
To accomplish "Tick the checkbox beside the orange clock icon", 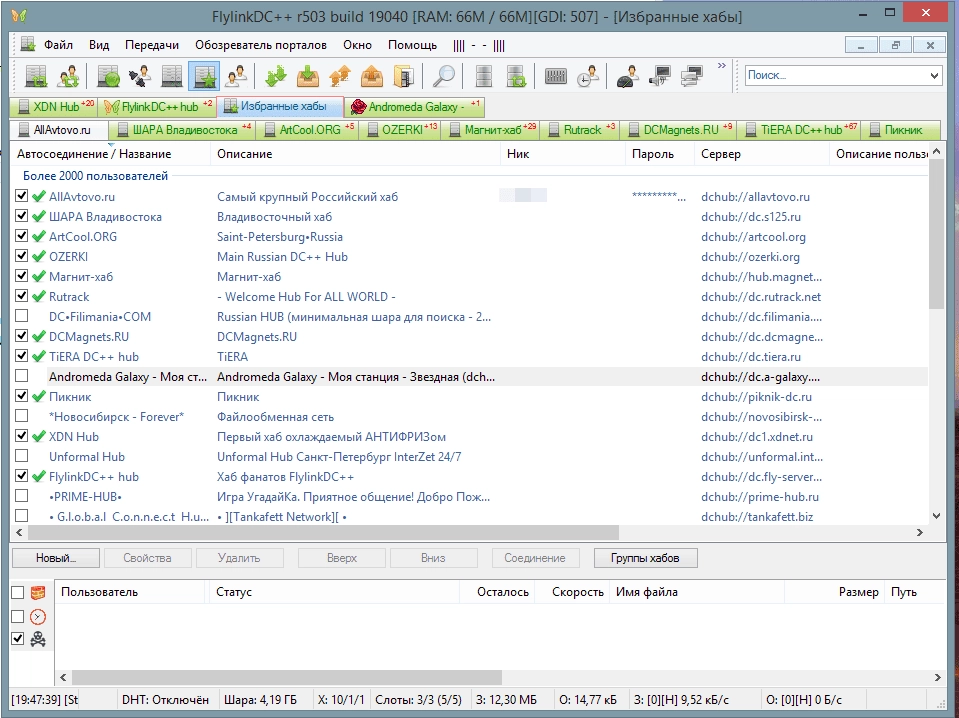I will click(18, 616).
